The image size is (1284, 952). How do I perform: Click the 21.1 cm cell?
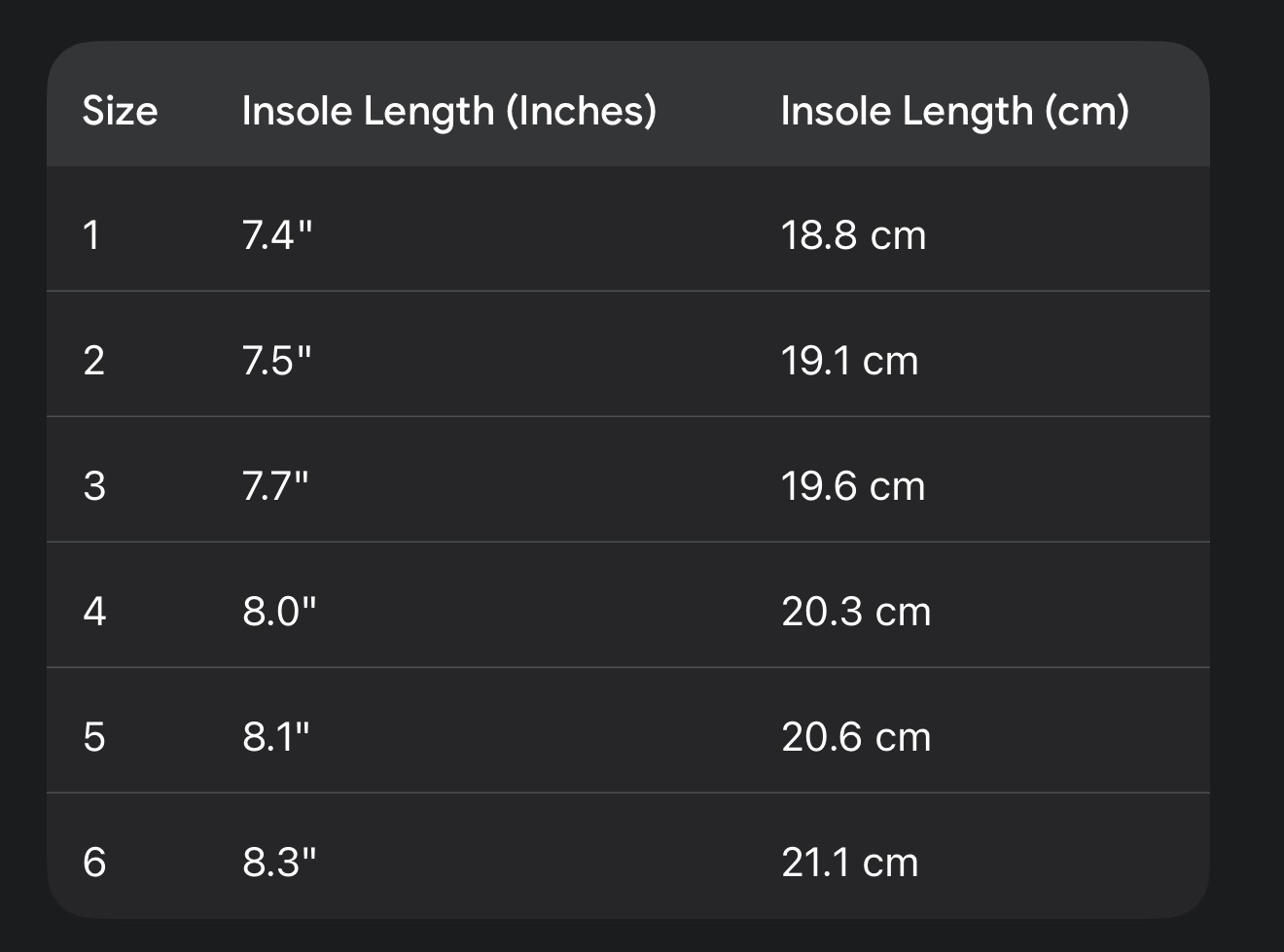coord(849,863)
